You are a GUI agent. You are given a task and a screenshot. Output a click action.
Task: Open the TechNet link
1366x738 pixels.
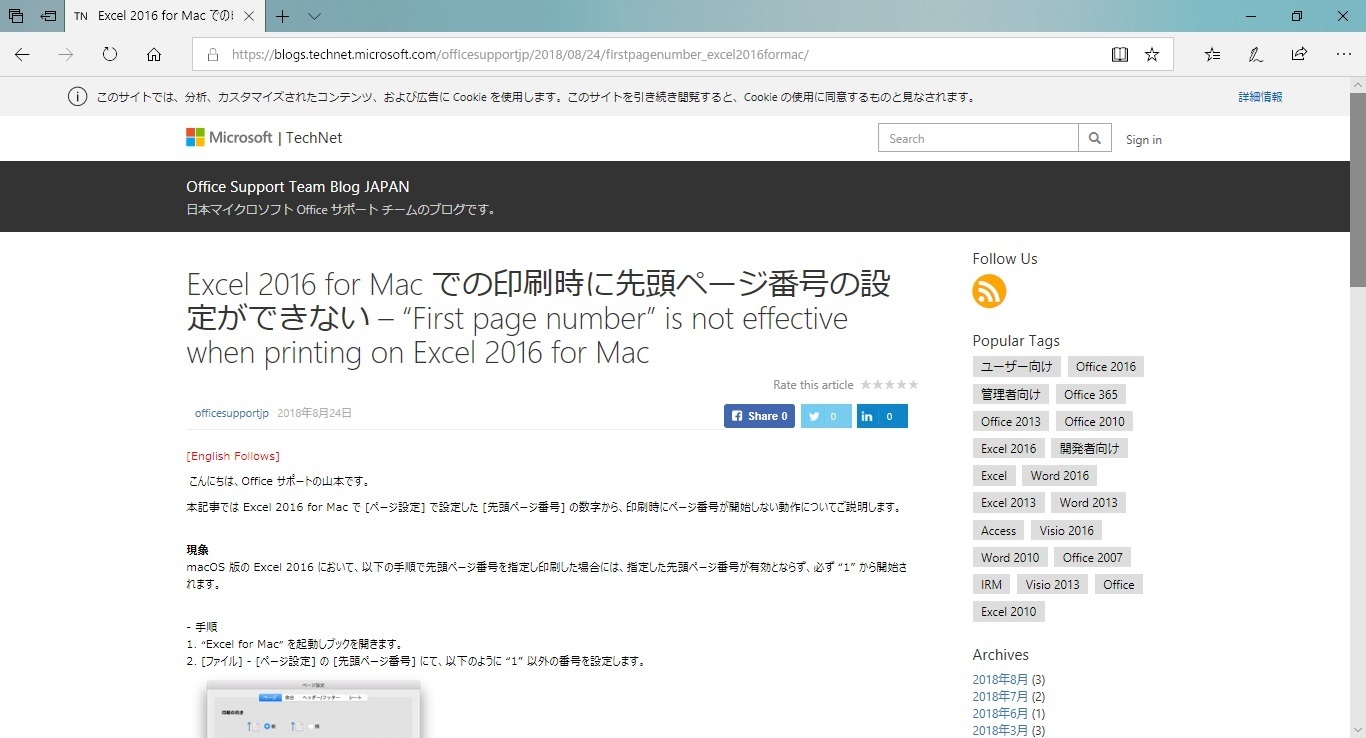(x=314, y=138)
